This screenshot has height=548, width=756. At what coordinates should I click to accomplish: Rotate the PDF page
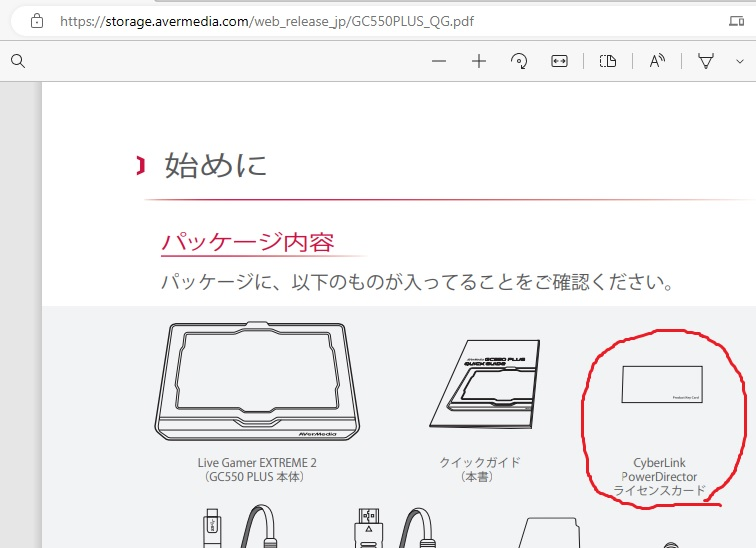tap(519, 61)
